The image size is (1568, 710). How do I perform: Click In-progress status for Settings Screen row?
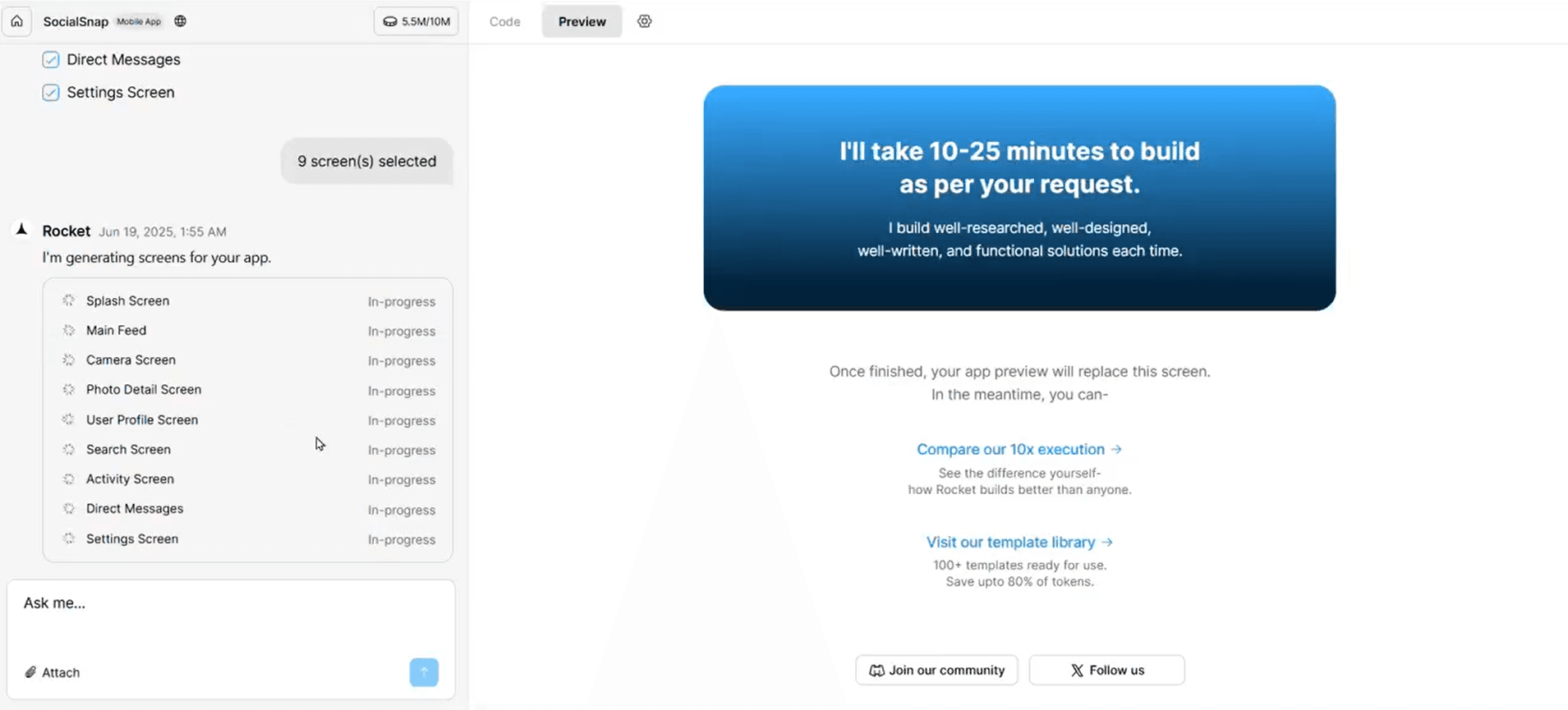tap(402, 539)
